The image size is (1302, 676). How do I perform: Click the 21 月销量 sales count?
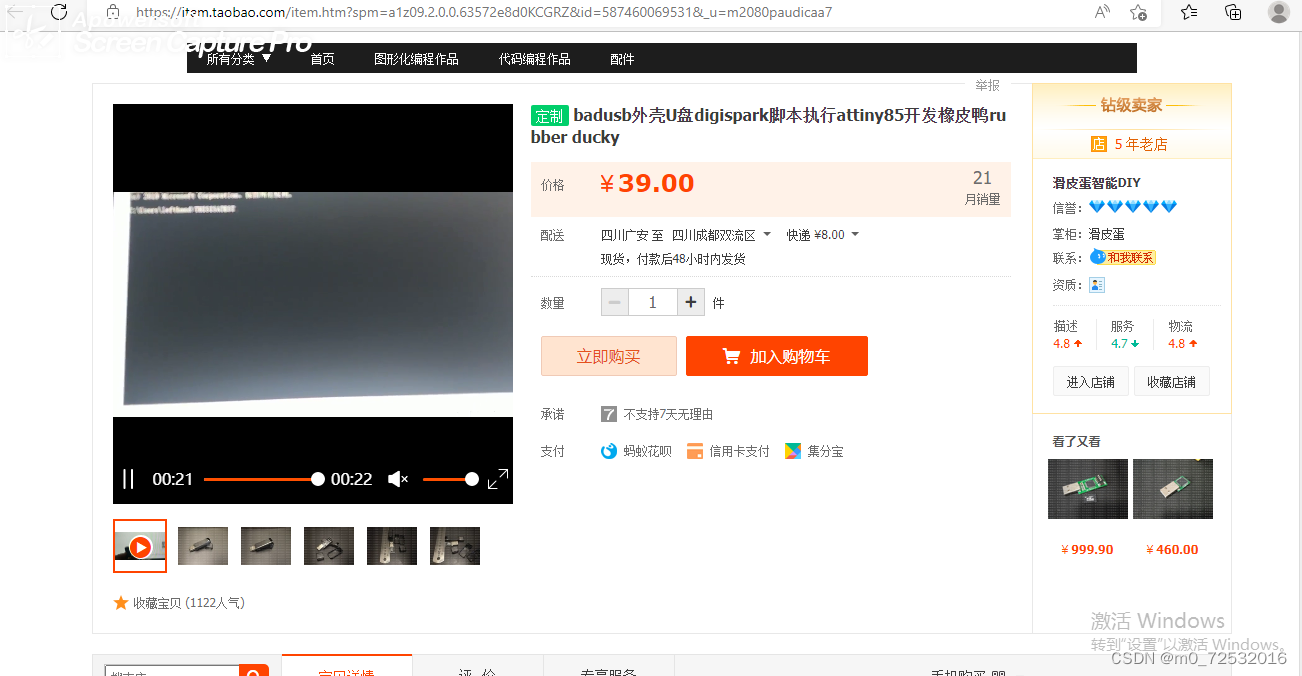tap(982, 187)
